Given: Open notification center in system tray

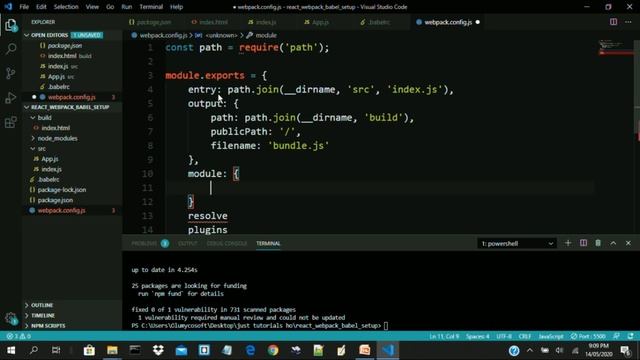Looking at the screenshot, I should coord(625,350).
